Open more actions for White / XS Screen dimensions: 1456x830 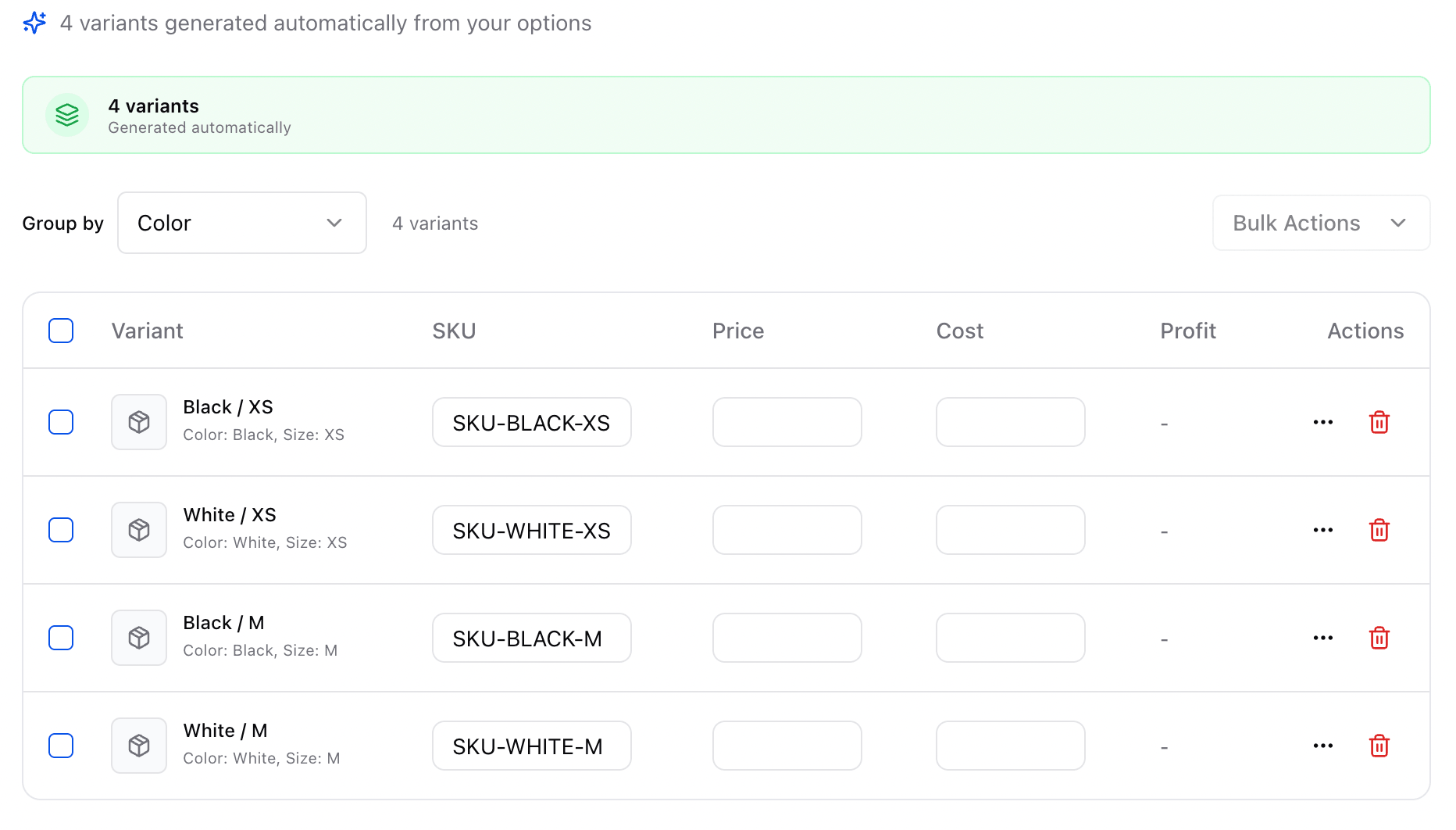(1323, 530)
